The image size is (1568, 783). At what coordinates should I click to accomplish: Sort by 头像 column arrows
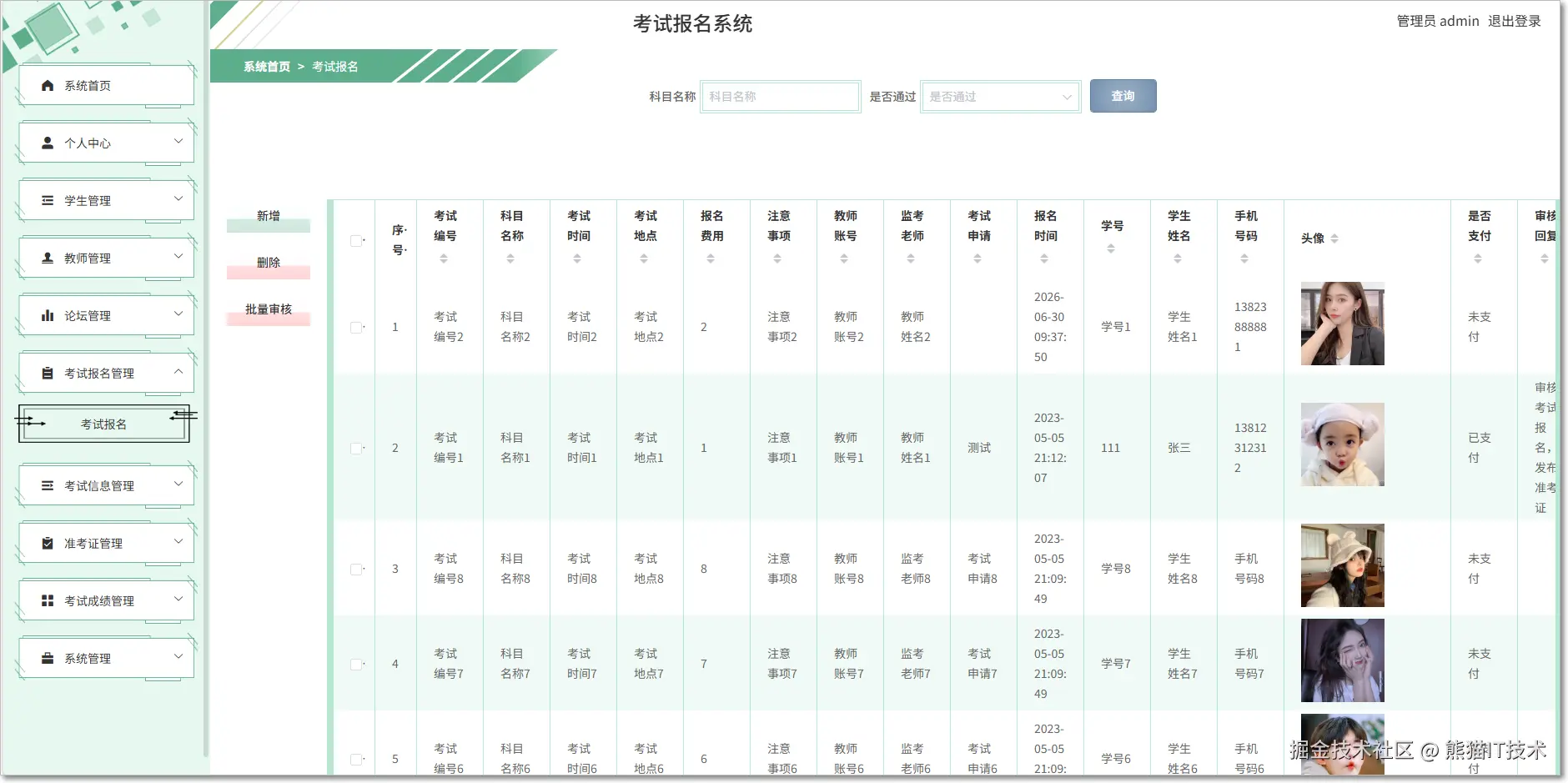point(1334,238)
